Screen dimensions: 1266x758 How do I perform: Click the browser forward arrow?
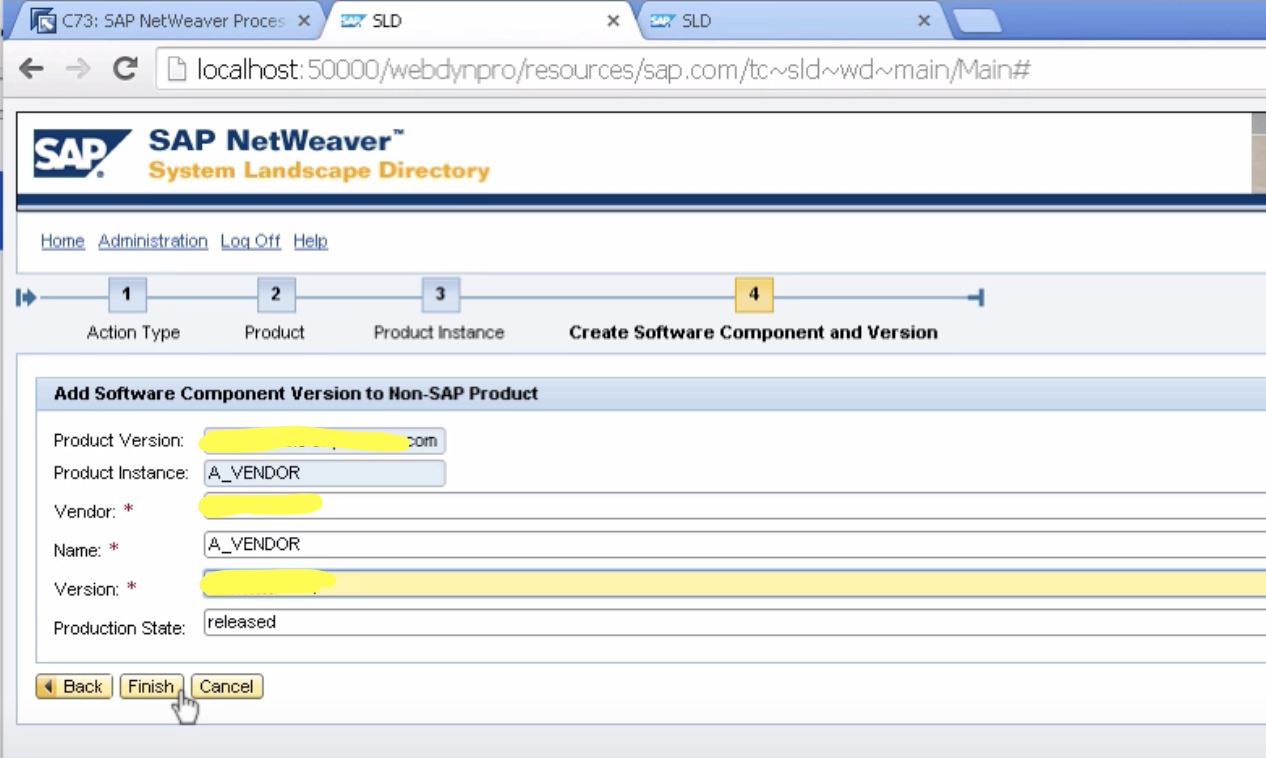(x=77, y=69)
